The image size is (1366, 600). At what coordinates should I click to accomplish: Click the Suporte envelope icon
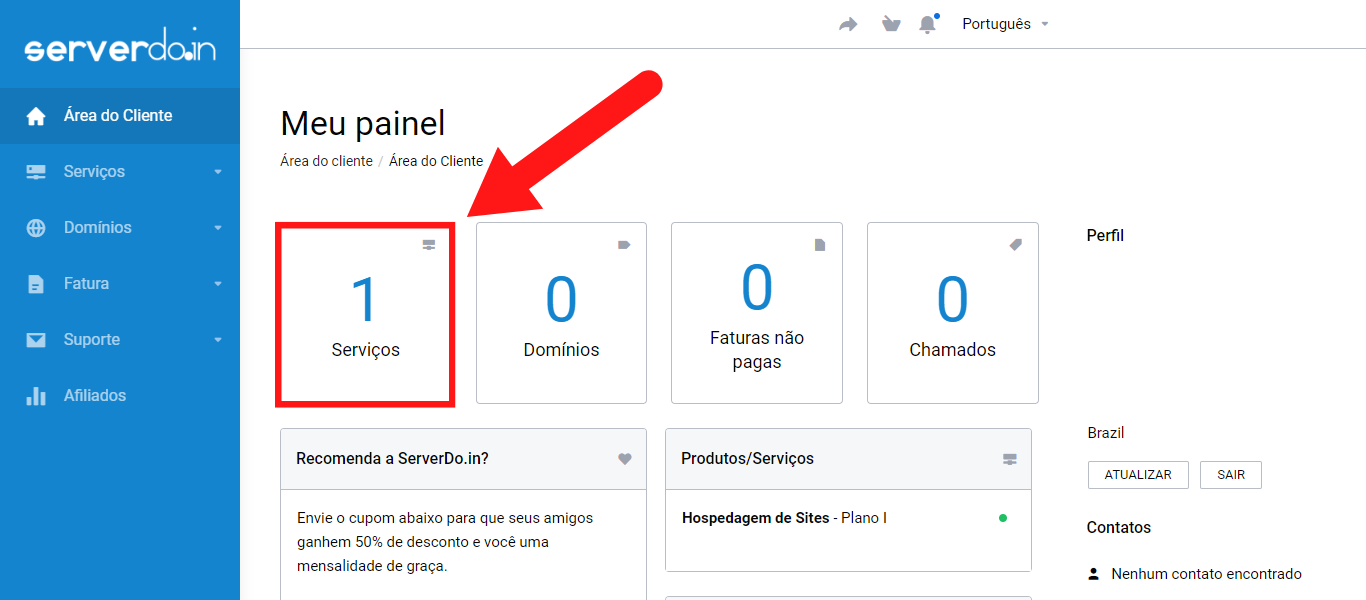[x=36, y=340]
